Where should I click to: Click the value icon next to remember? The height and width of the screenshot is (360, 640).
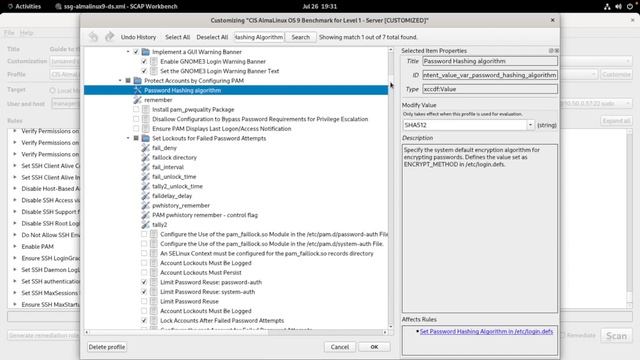click(x=138, y=100)
